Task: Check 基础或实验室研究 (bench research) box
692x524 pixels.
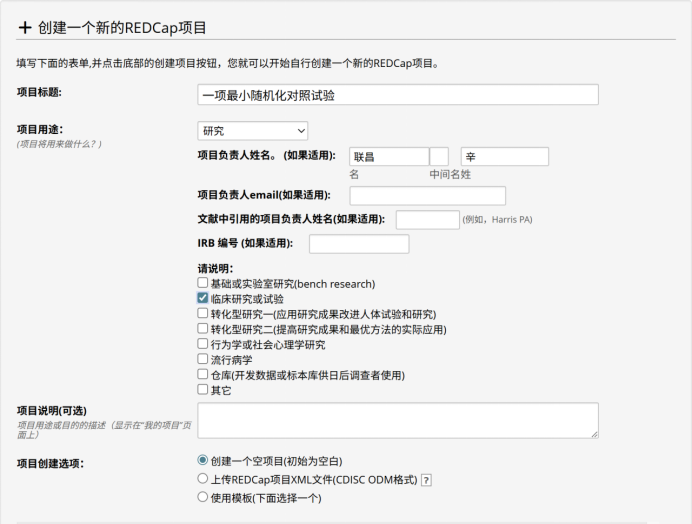Action: (203, 283)
